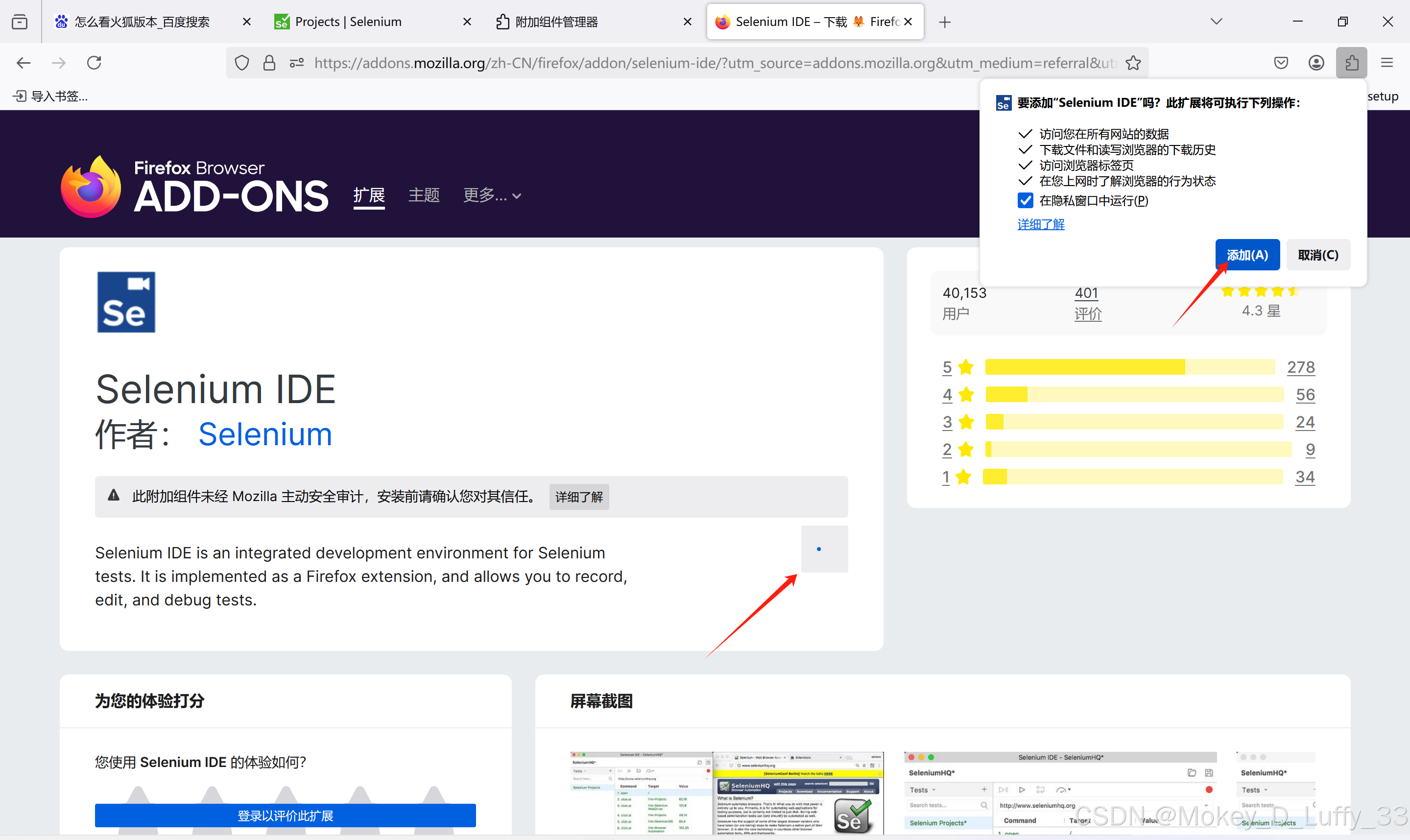Click the back navigation arrow
Screen dimensions: 1410x840
click(x=23, y=62)
